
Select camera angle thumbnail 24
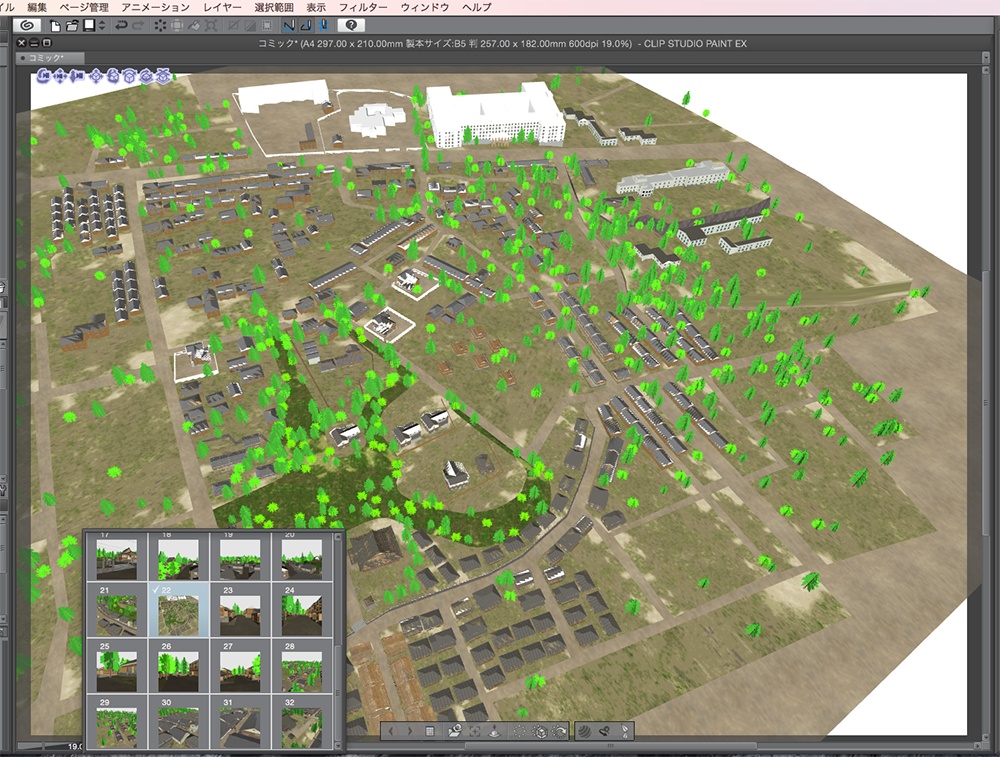coord(302,610)
